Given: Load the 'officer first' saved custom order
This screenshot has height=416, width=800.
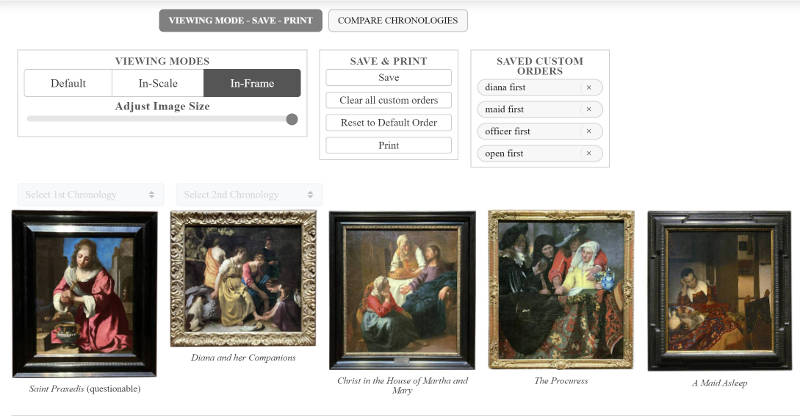Looking at the screenshot, I should click(531, 131).
